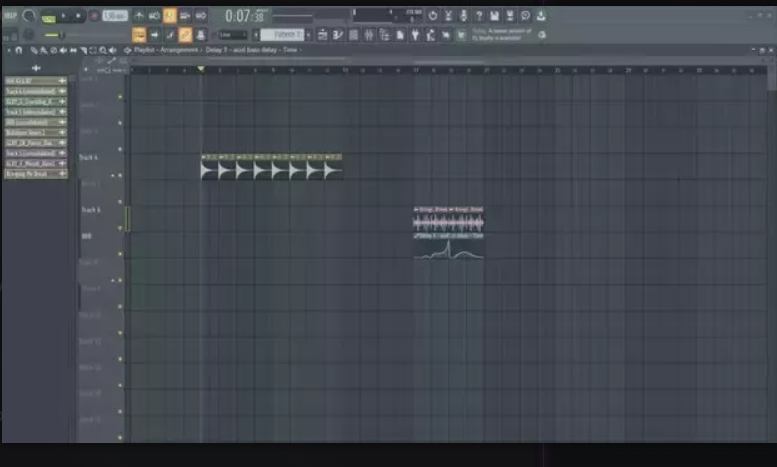The height and width of the screenshot is (467, 777).
Task: Click the Play button in the transport
Action: pos(64,16)
